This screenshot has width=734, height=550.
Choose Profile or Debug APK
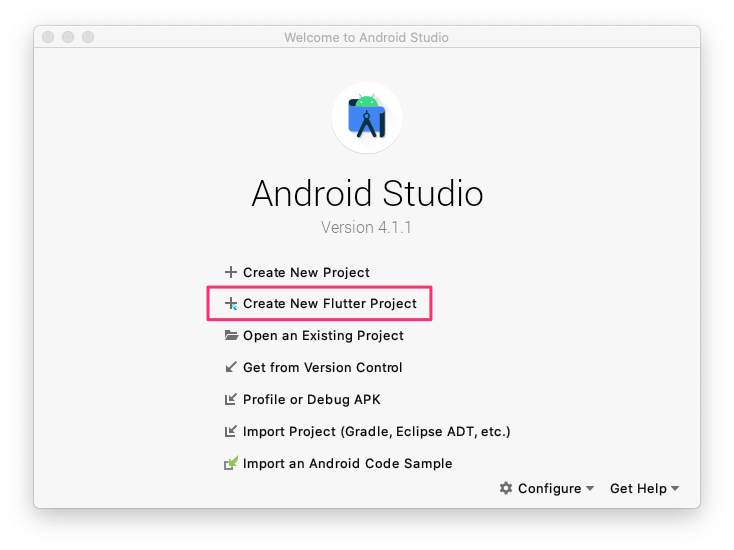point(312,399)
